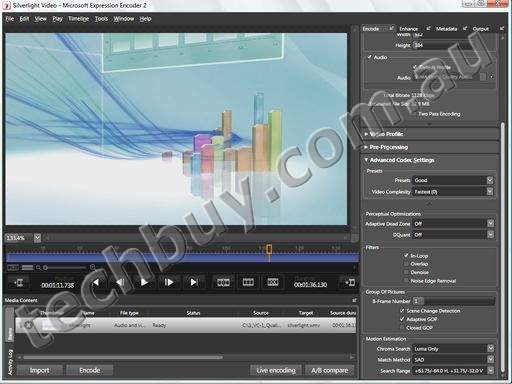
Task: Set the mark-in point icon
Action: pyautogui.click(x=18, y=283)
